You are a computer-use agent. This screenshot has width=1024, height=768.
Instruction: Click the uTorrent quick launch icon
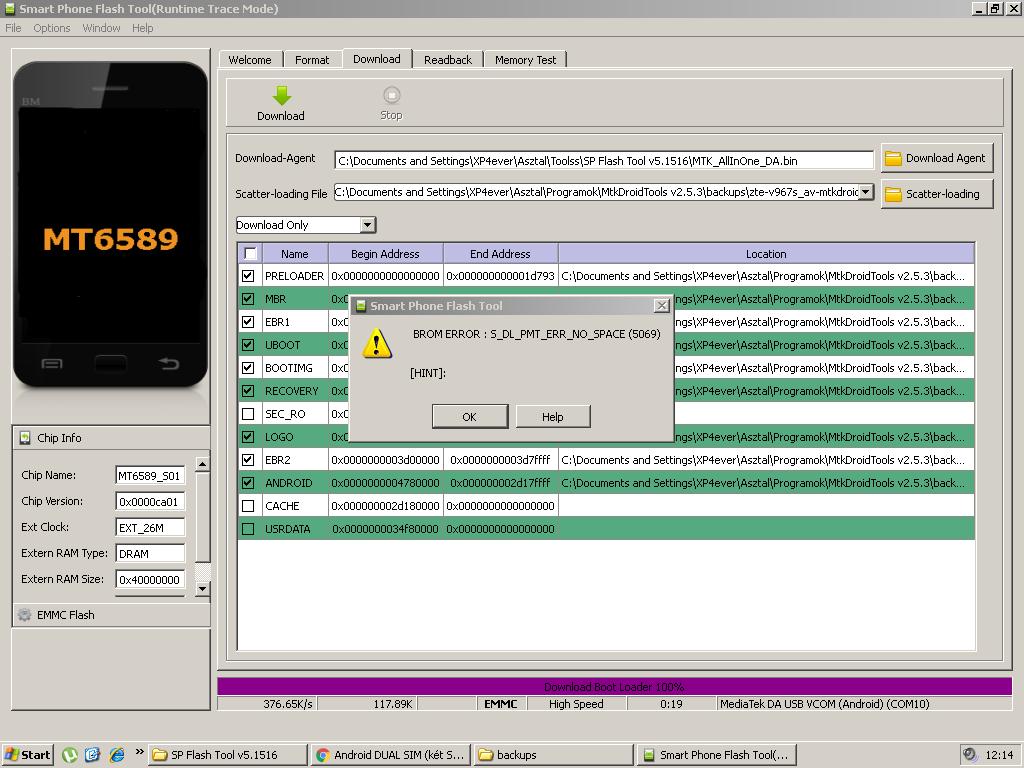pyautogui.click(x=69, y=755)
